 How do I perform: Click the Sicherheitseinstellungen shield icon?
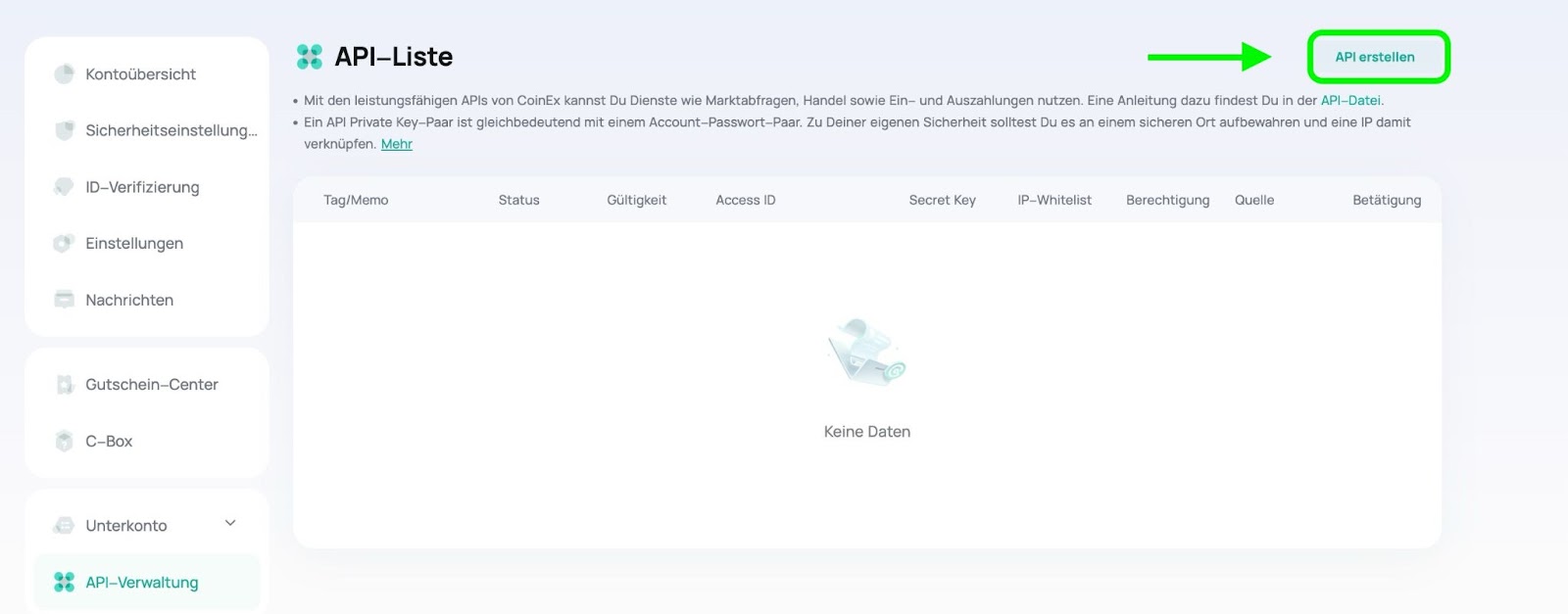[64, 130]
